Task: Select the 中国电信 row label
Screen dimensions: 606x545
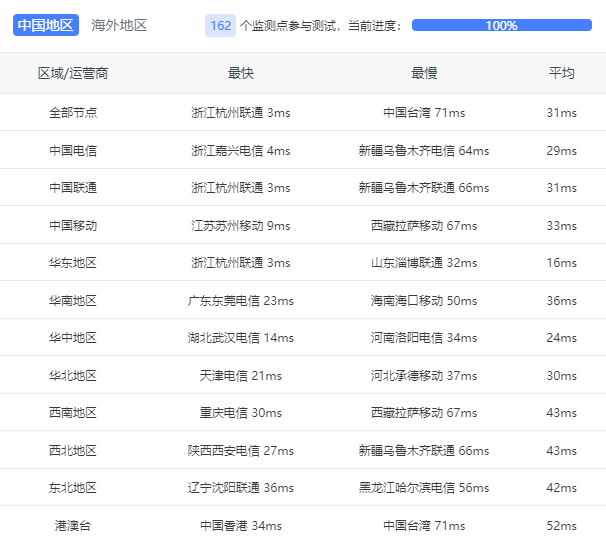Action: pyautogui.click(x=73, y=150)
